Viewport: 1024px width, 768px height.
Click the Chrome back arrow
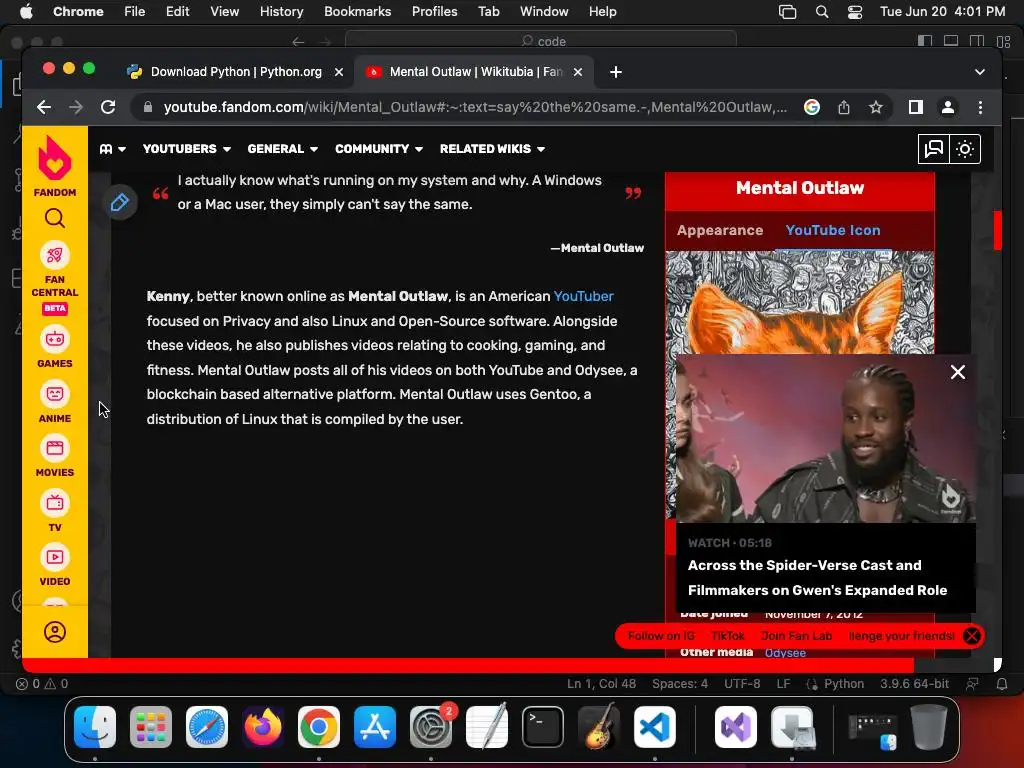[44, 107]
